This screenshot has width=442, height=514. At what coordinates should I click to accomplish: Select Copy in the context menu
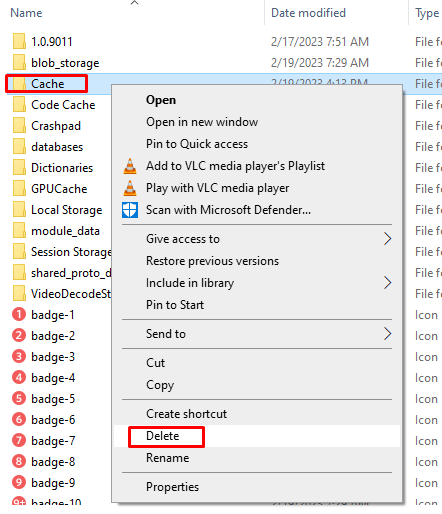point(160,385)
